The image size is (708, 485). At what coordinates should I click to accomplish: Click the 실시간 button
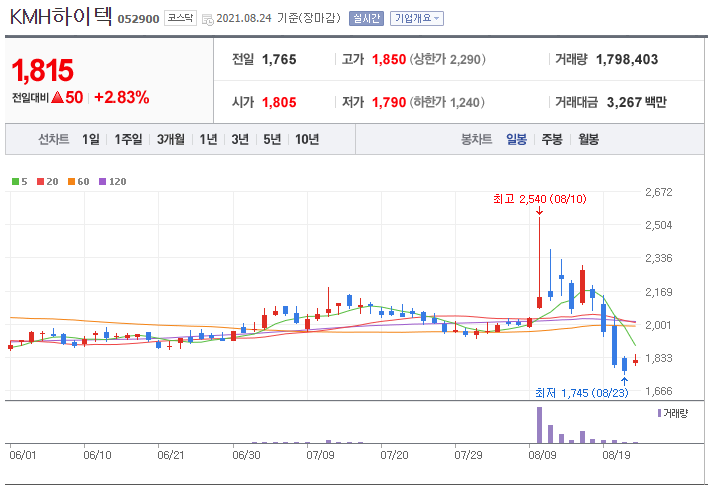point(366,19)
